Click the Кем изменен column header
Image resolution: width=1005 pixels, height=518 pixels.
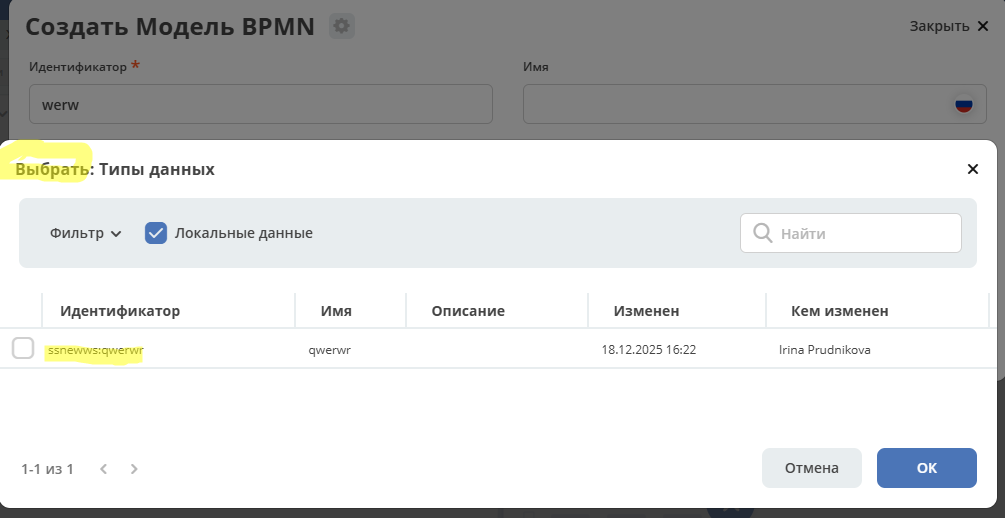click(839, 311)
